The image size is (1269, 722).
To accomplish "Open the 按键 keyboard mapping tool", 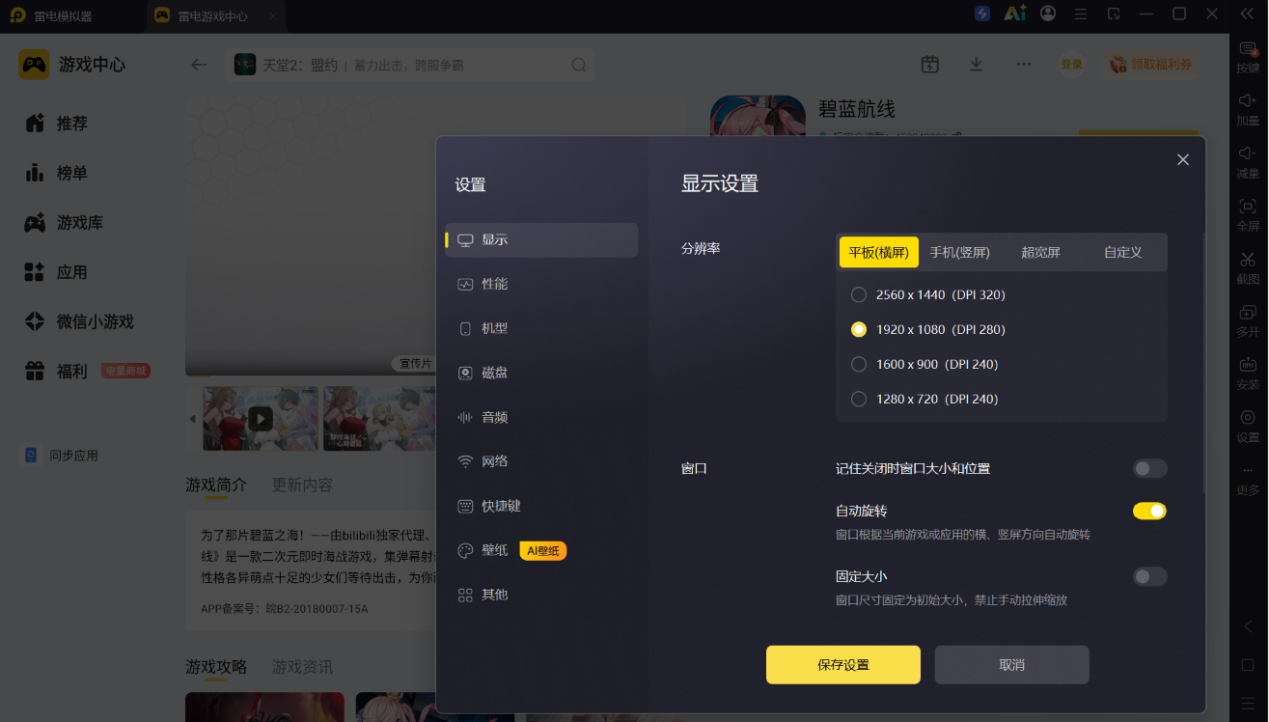I will pyautogui.click(x=1248, y=57).
